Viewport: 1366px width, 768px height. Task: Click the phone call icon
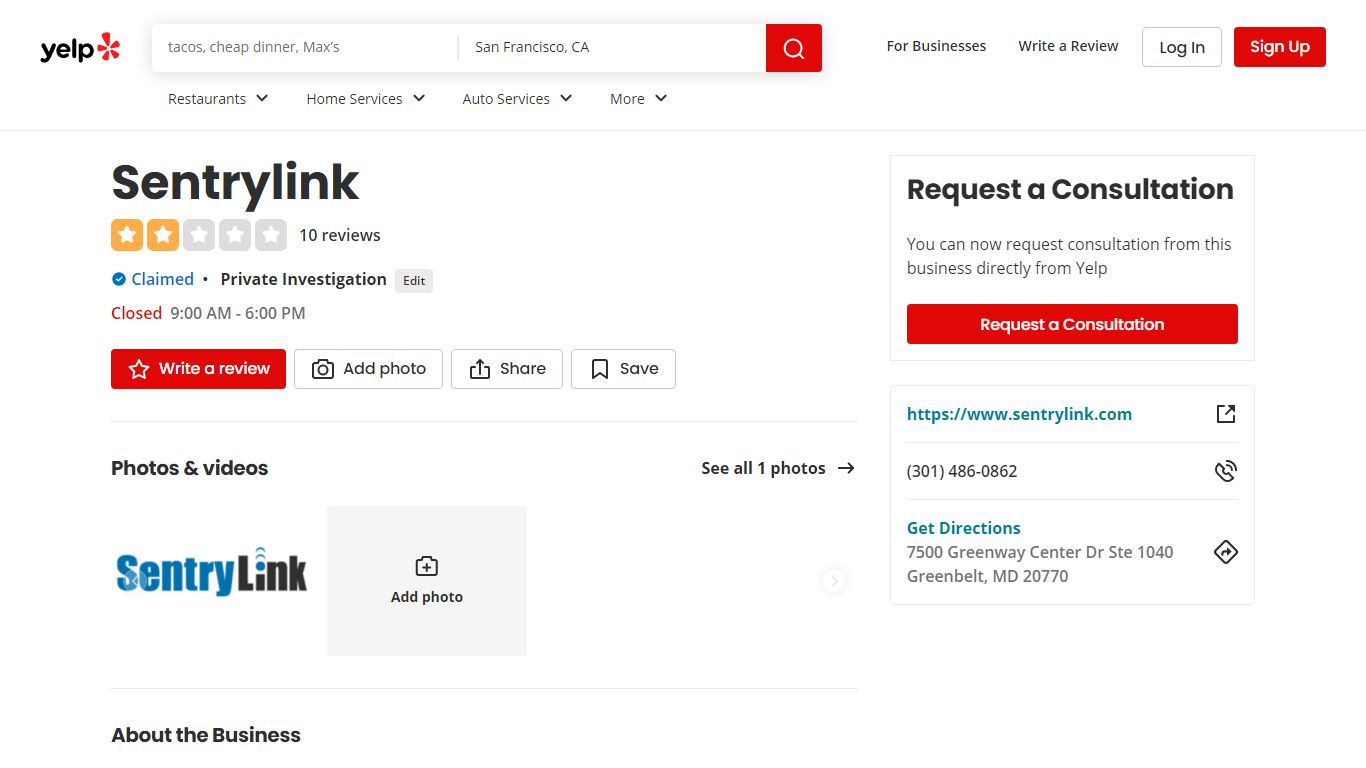point(1226,471)
